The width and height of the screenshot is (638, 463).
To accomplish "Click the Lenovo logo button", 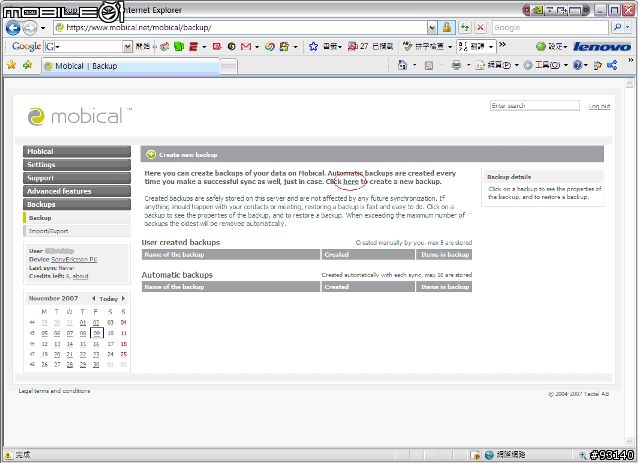I will 602,47.
